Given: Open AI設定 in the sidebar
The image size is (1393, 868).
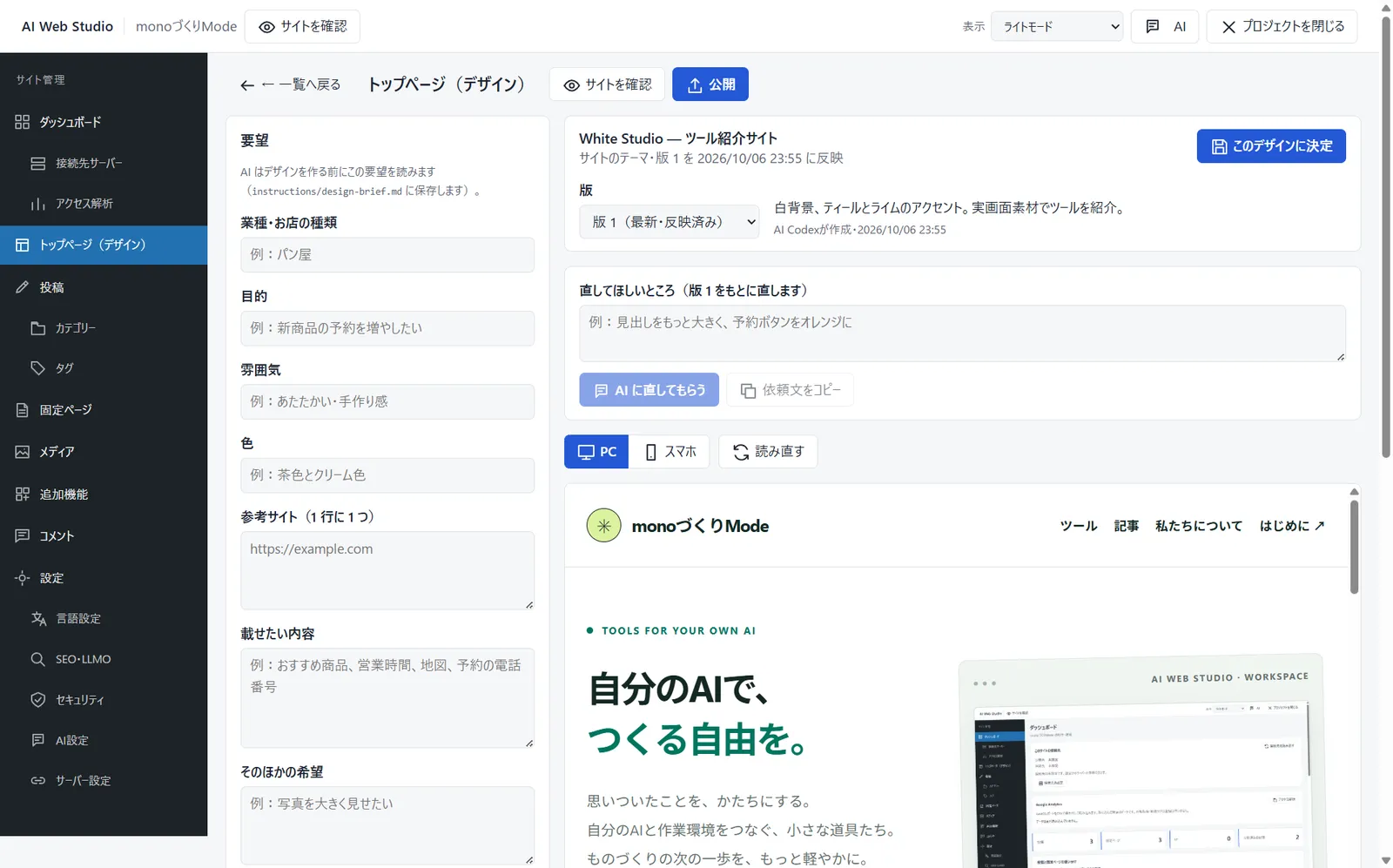Looking at the screenshot, I should (x=104, y=740).
